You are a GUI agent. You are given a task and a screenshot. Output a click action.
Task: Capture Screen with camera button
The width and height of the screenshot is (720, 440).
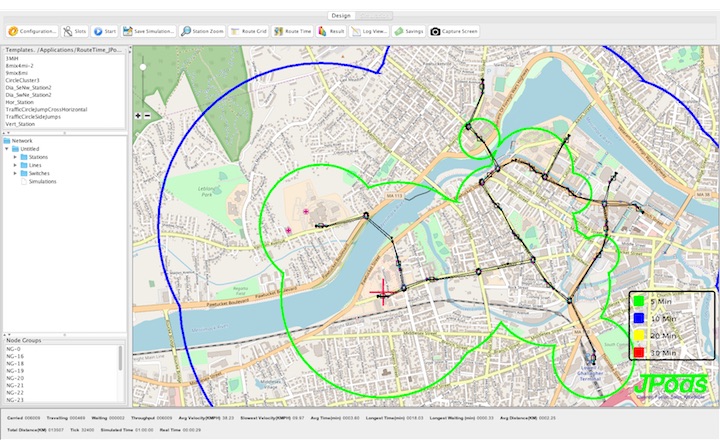coord(455,31)
